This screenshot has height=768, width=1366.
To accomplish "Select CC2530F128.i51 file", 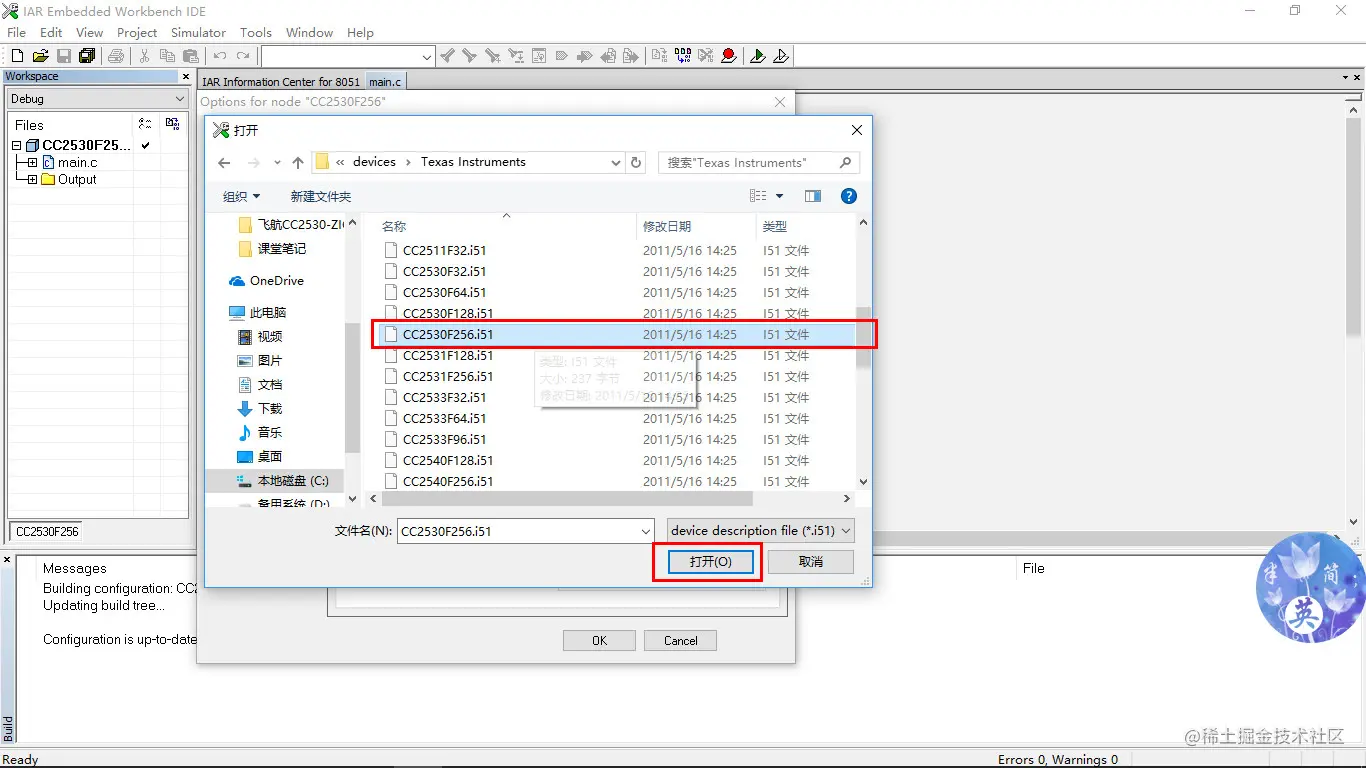I will click(448, 313).
